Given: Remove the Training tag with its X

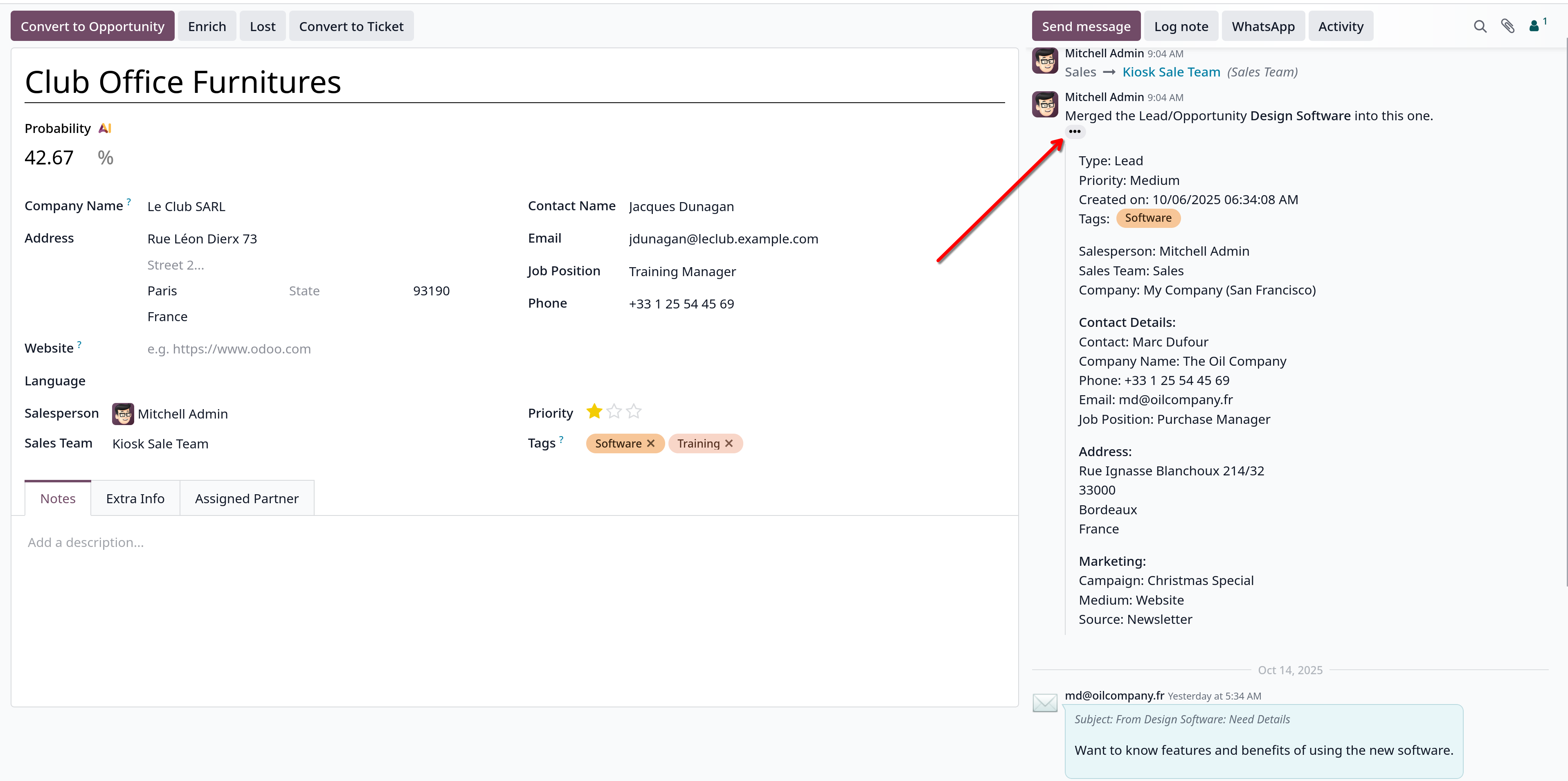Looking at the screenshot, I should (729, 443).
